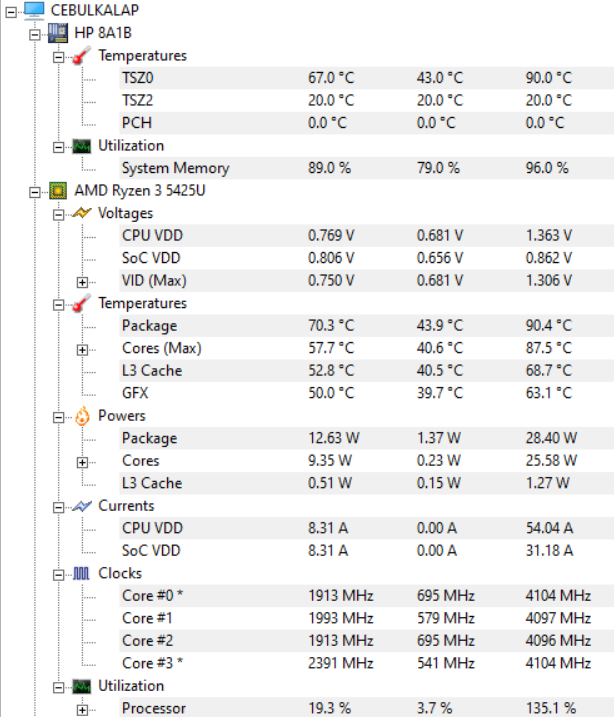This screenshot has height=717, width=614.
Task: Select the Core #1 clock row
Action: pyautogui.click(x=367, y=619)
